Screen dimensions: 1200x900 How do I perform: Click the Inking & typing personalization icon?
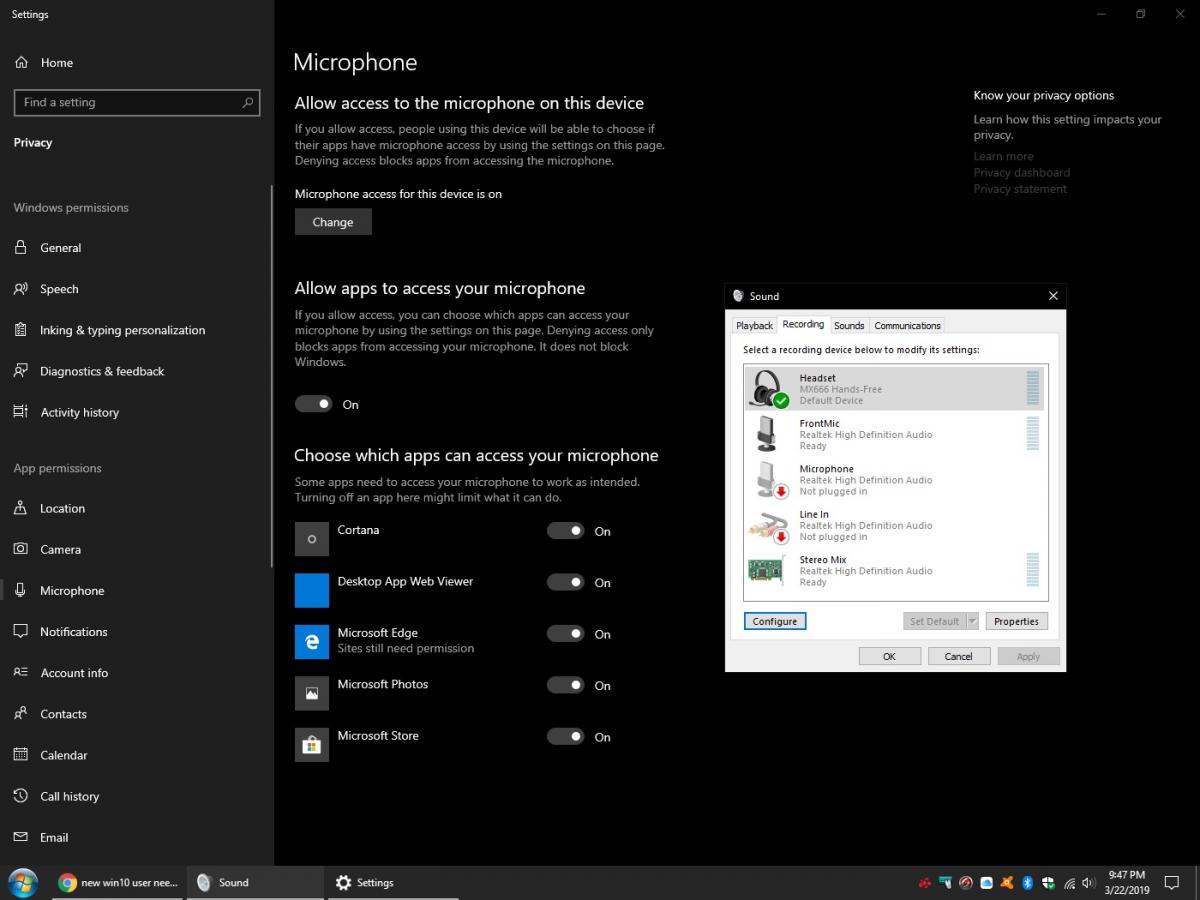pos(21,330)
